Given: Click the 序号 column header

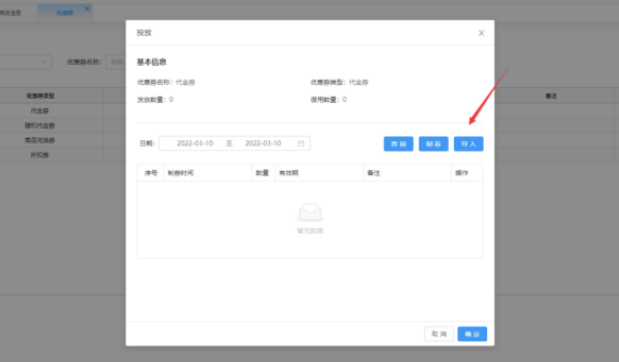Looking at the screenshot, I should click(150, 173).
